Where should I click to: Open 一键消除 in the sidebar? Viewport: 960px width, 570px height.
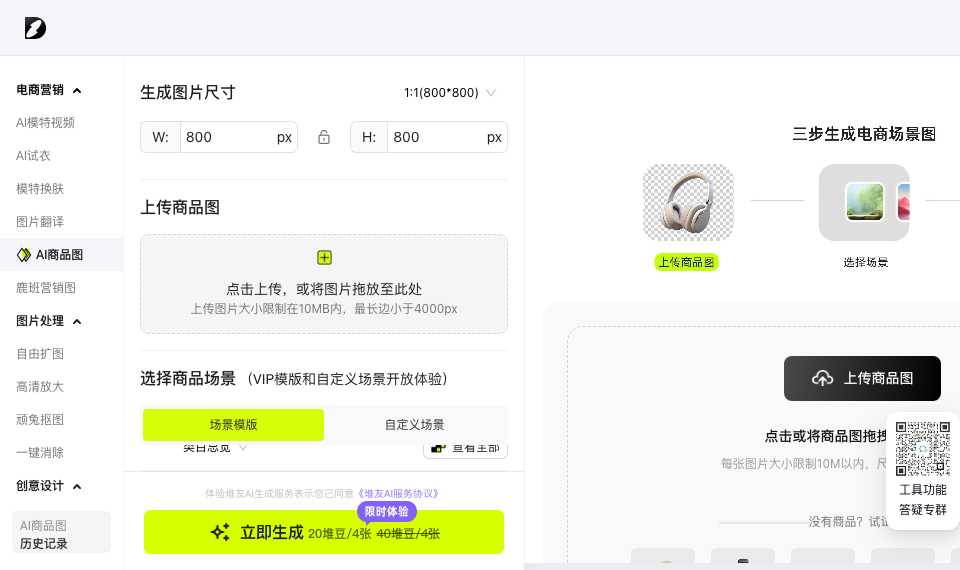pos(40,453)
